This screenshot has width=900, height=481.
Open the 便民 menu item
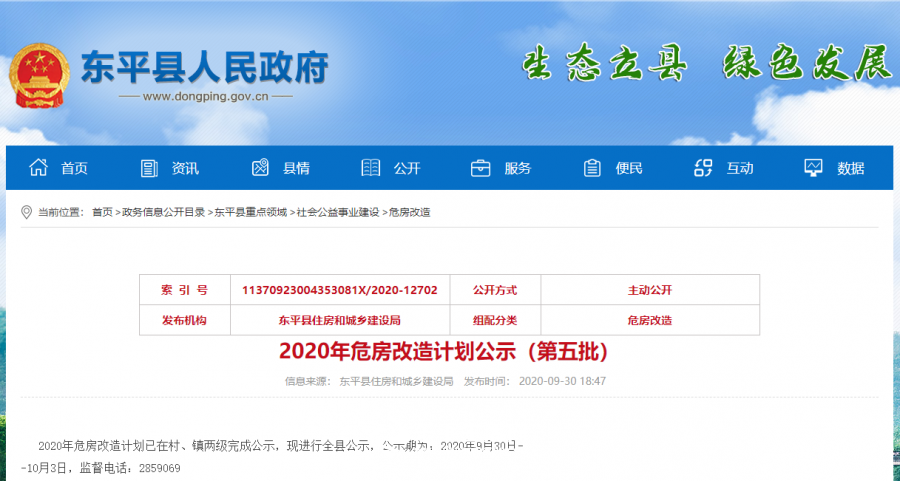pyautogui.click(x=629, y=168)
